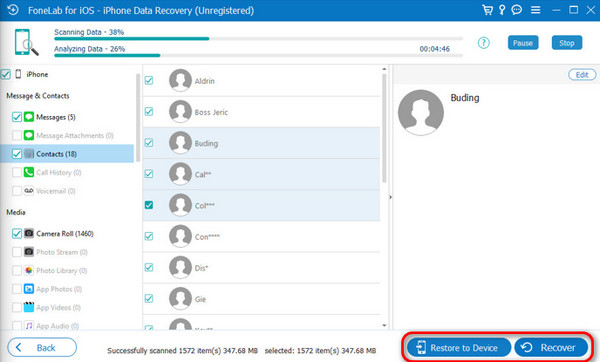The image size is (600, 362).
Task: Click the Message Attachments icon
Action: coord(29,135)
